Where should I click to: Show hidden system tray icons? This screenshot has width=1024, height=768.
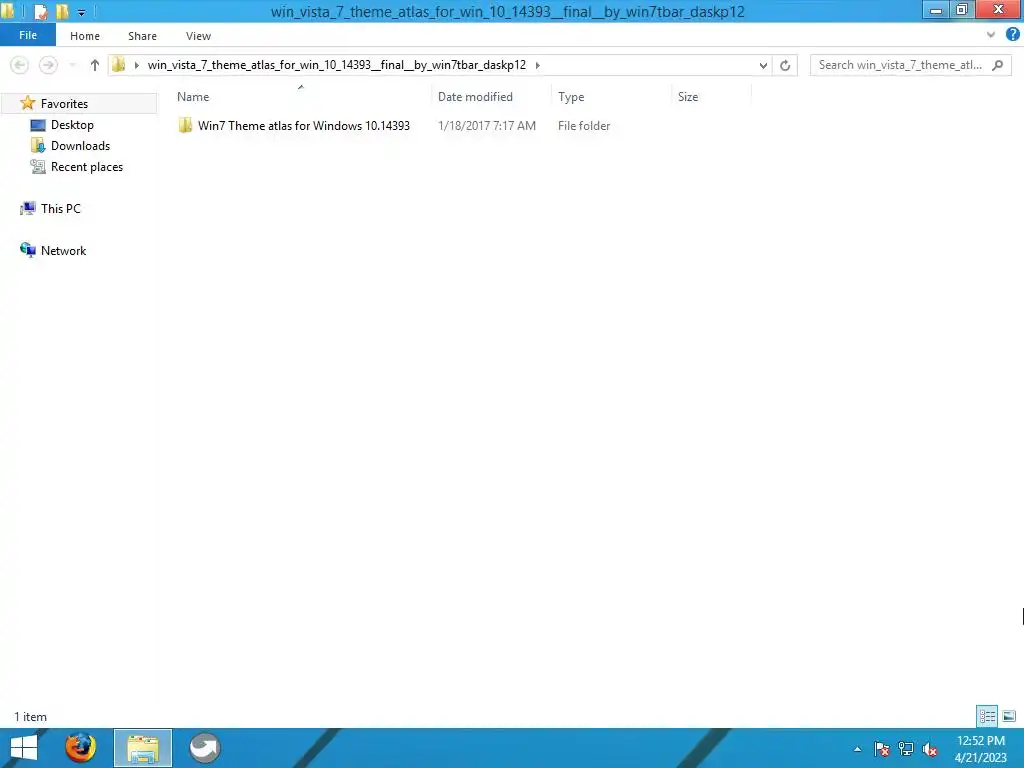[857, 749]
